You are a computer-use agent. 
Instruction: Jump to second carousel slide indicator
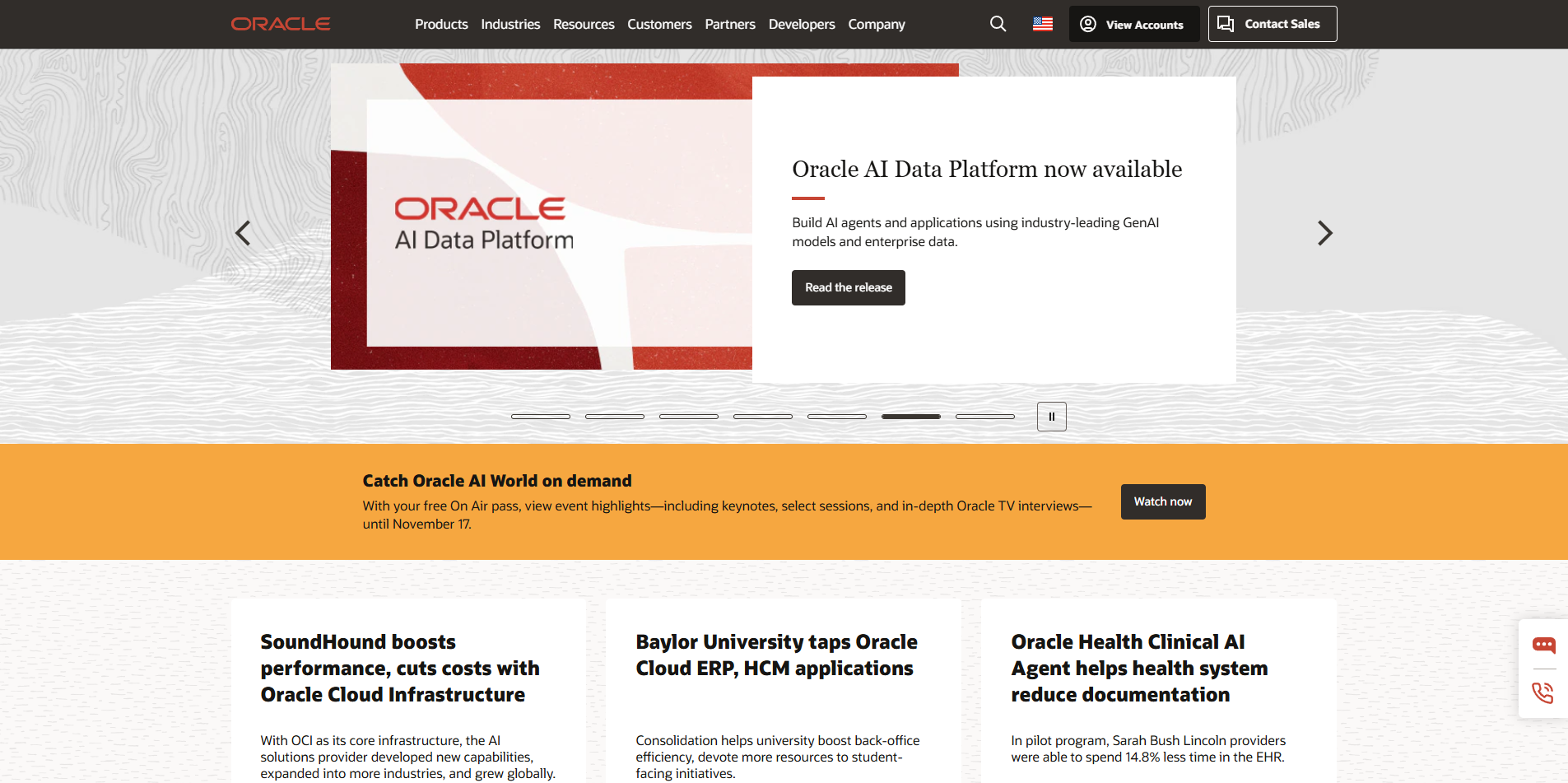click(x=615, y=417)
